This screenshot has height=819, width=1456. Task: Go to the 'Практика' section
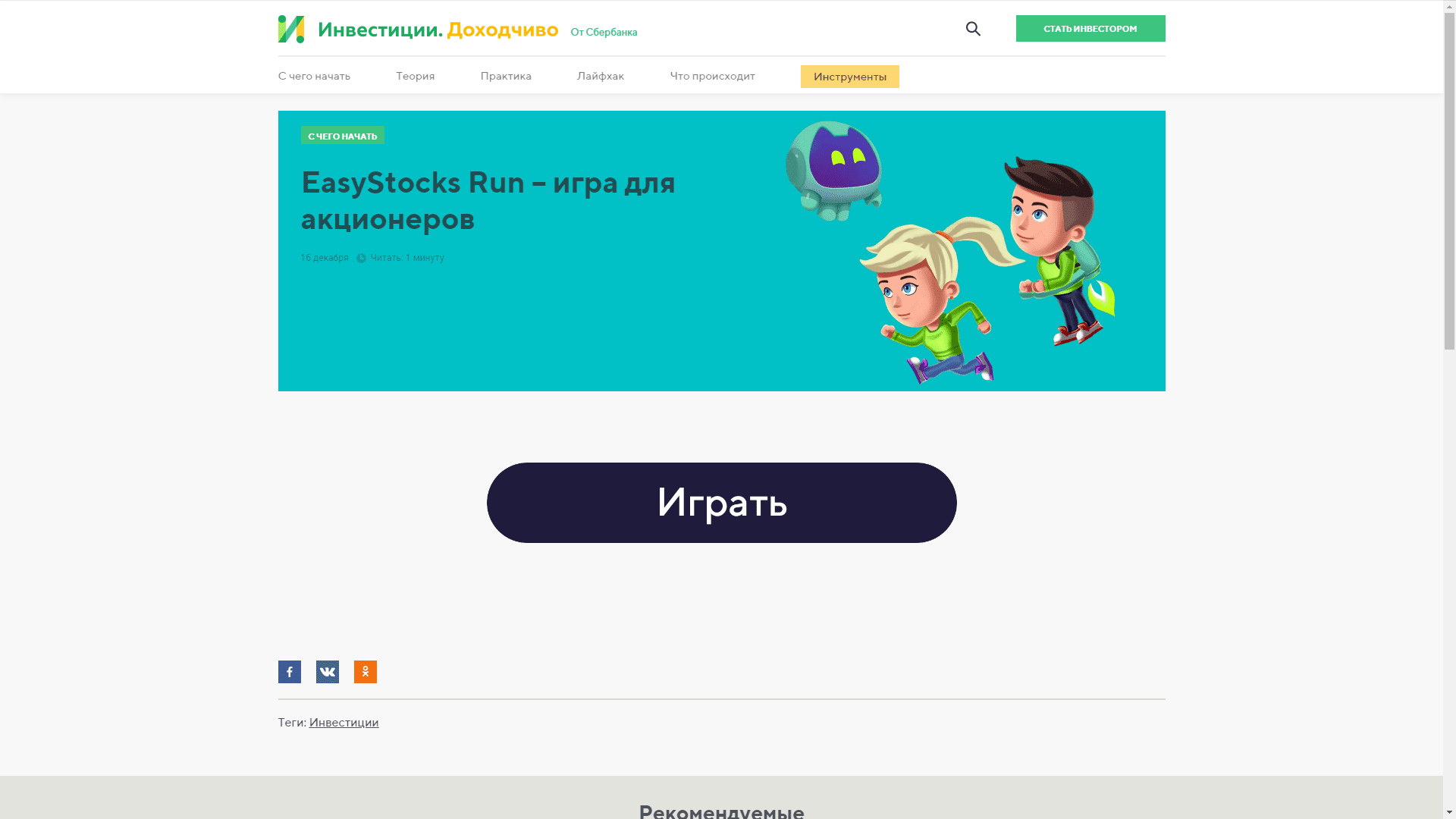click(x=506, y=76)
